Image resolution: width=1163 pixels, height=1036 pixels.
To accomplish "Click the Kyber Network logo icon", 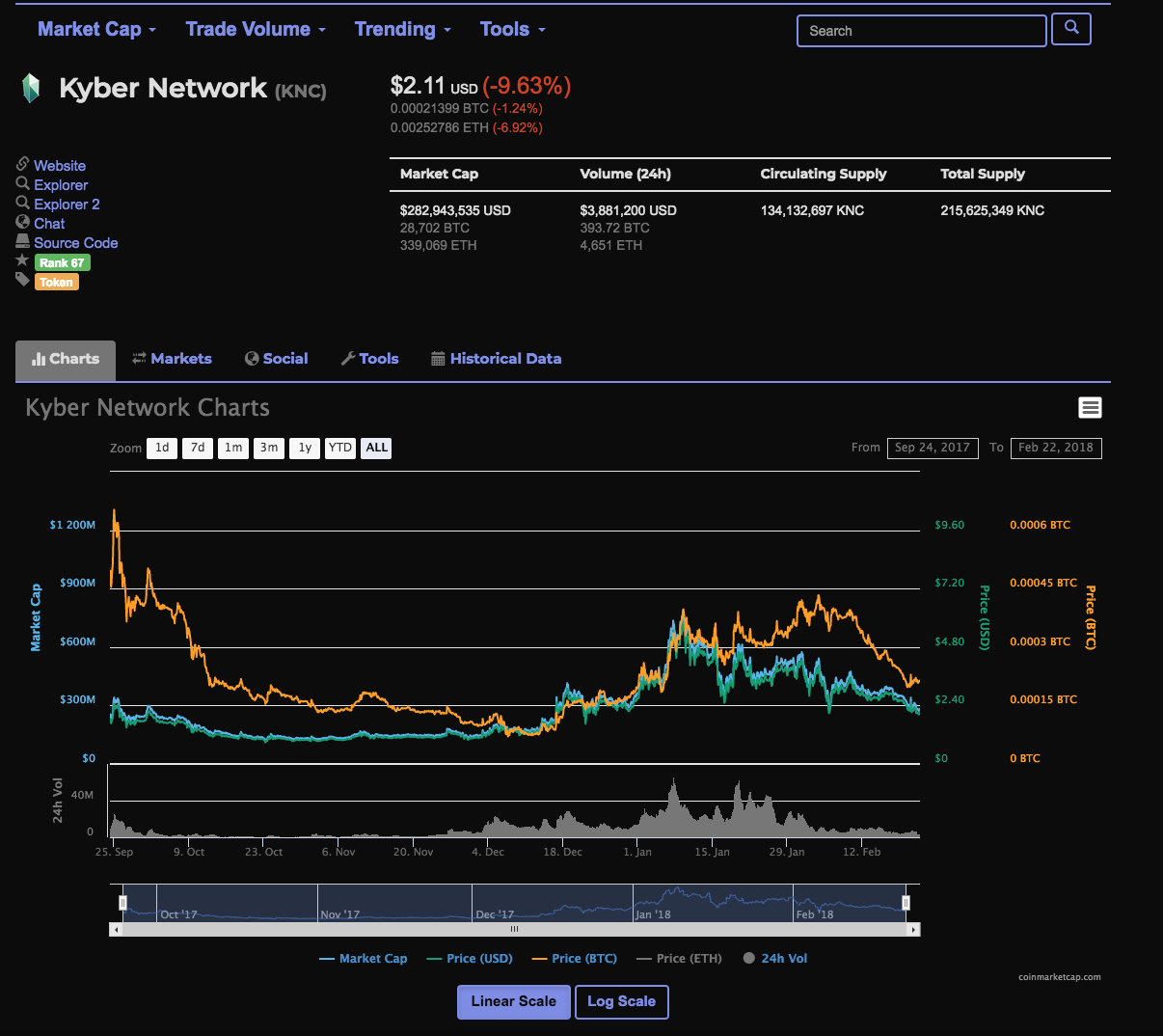I will coord(31,89).
